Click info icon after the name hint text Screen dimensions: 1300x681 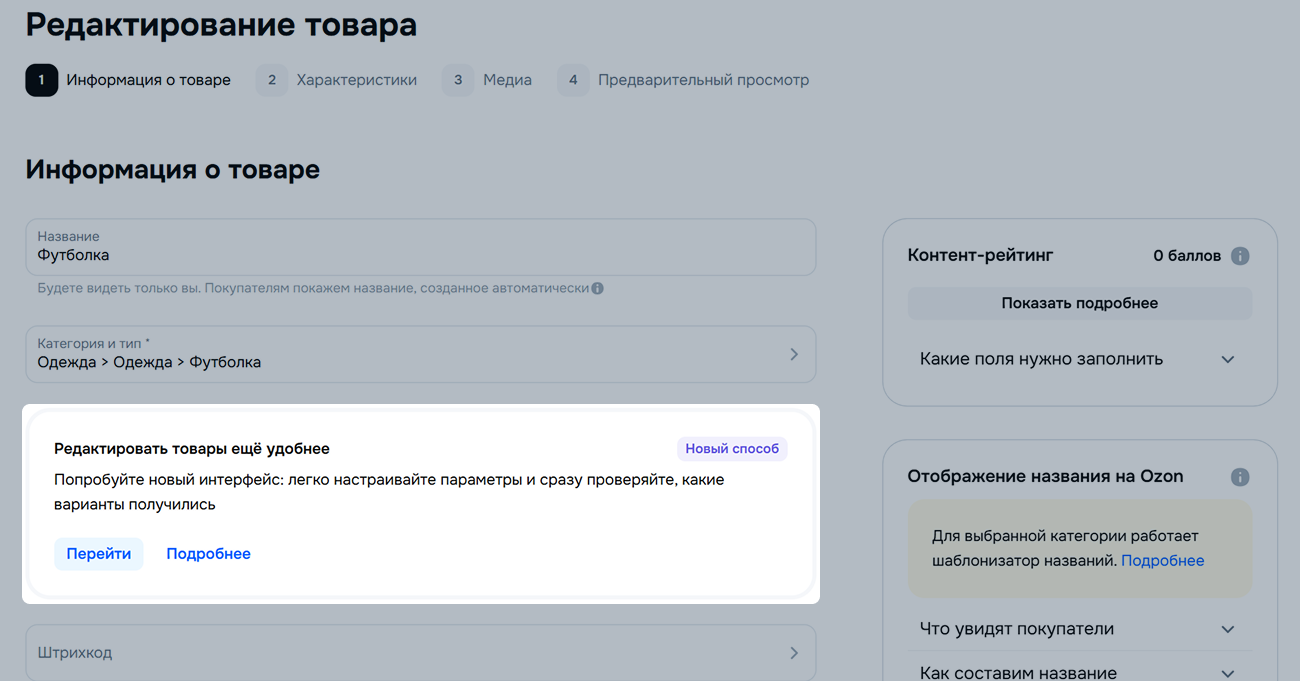point(597,289)
